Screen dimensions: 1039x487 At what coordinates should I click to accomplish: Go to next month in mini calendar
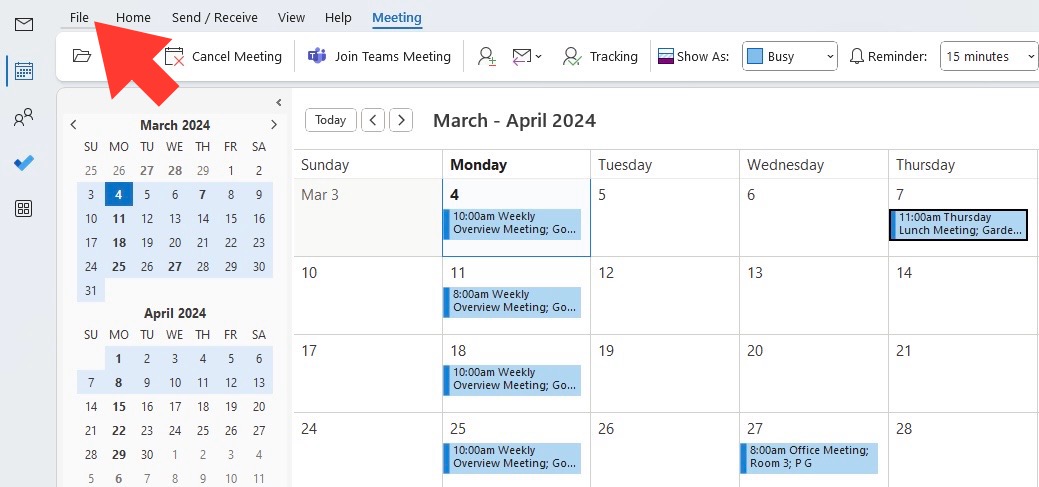274,125
